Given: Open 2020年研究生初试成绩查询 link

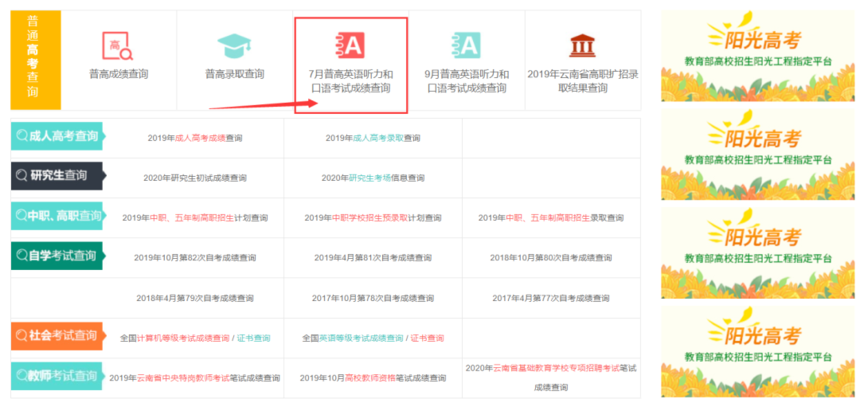Looking at the screenshot, I should coord(195,178).
